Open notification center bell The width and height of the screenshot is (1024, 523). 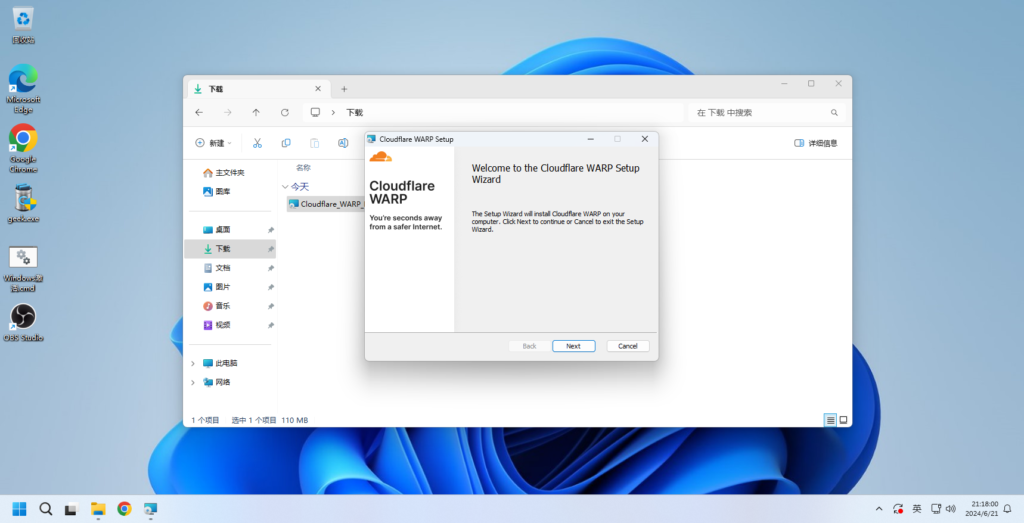tap(1008, 509)
